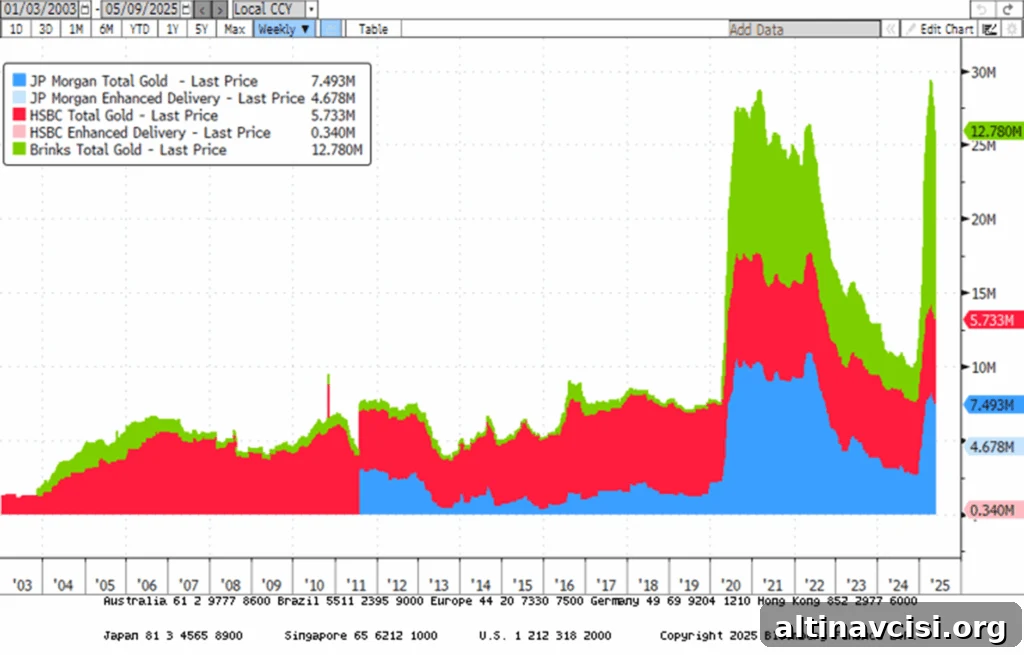Click the '03 x-axis year label
1024x655 pixels.
[22, 584]
